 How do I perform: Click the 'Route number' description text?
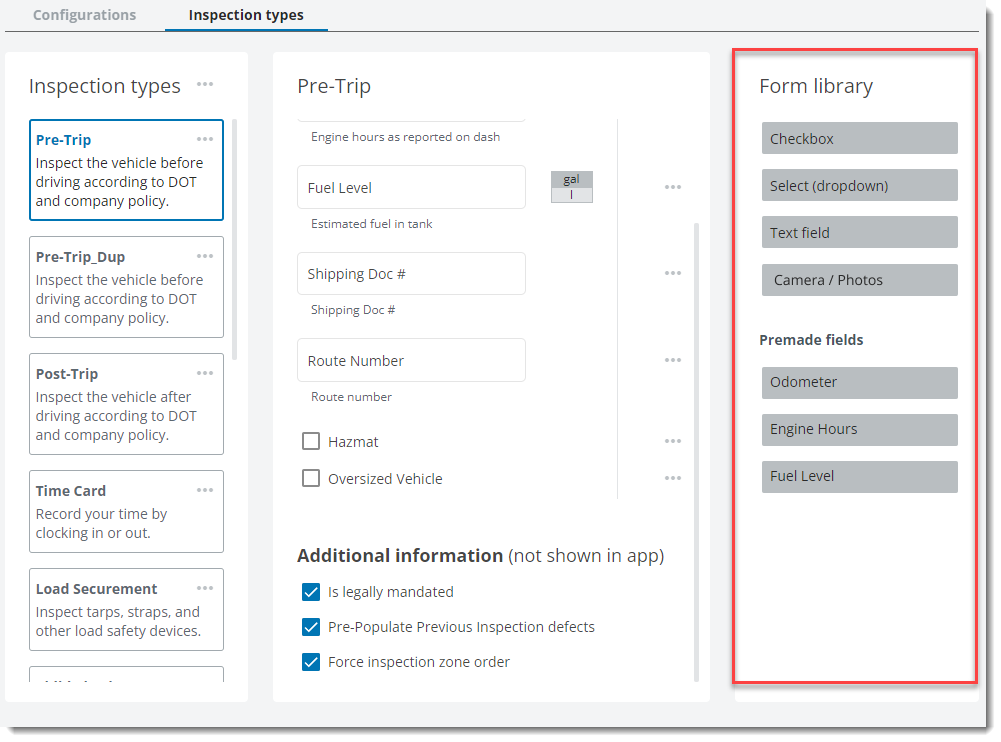[351, 397]
